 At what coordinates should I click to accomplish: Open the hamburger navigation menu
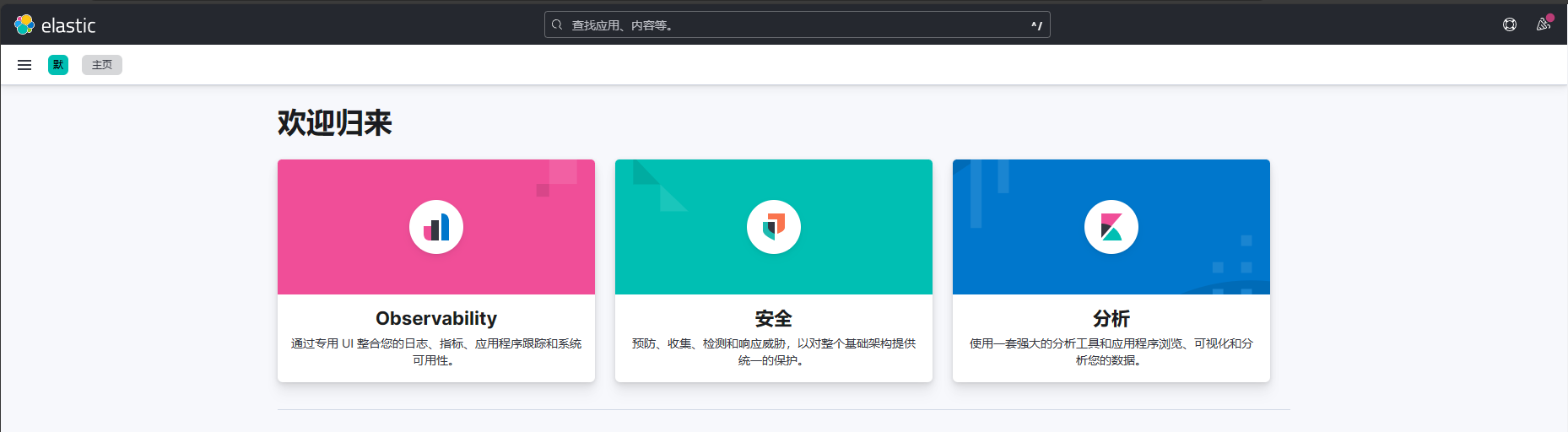coord(24,65)
